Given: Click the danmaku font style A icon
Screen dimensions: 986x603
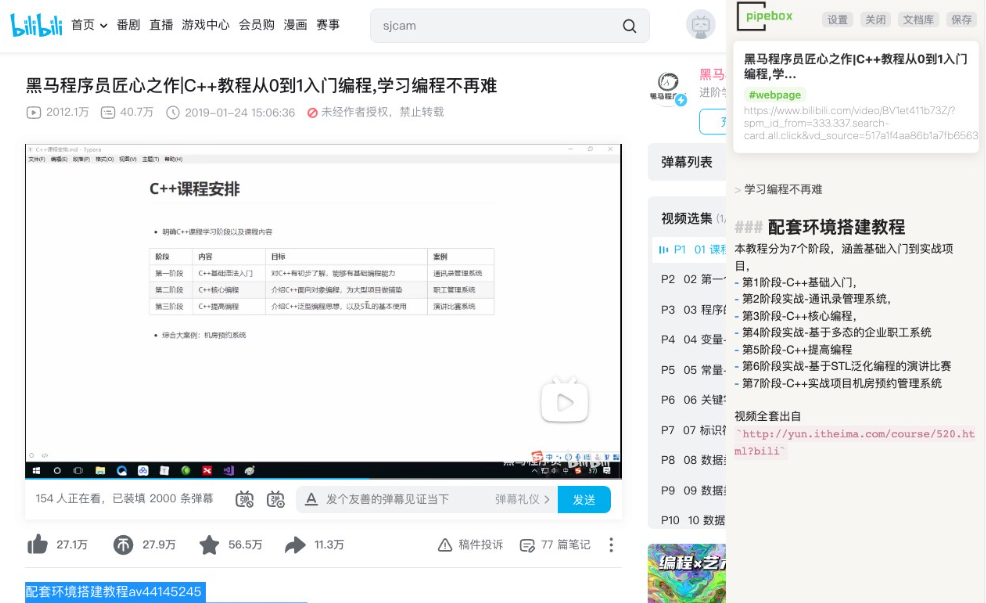Looking at the screenshot, I should [311, 499].
